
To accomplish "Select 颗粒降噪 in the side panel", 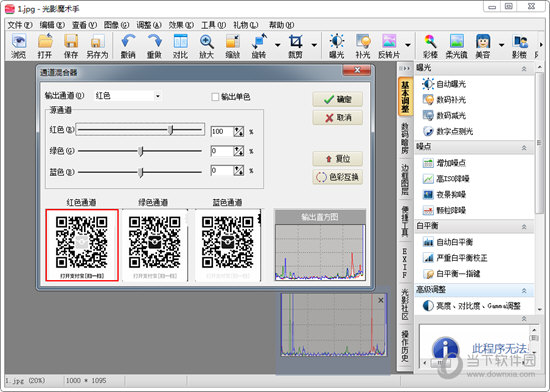I will [x=444, y=210].
